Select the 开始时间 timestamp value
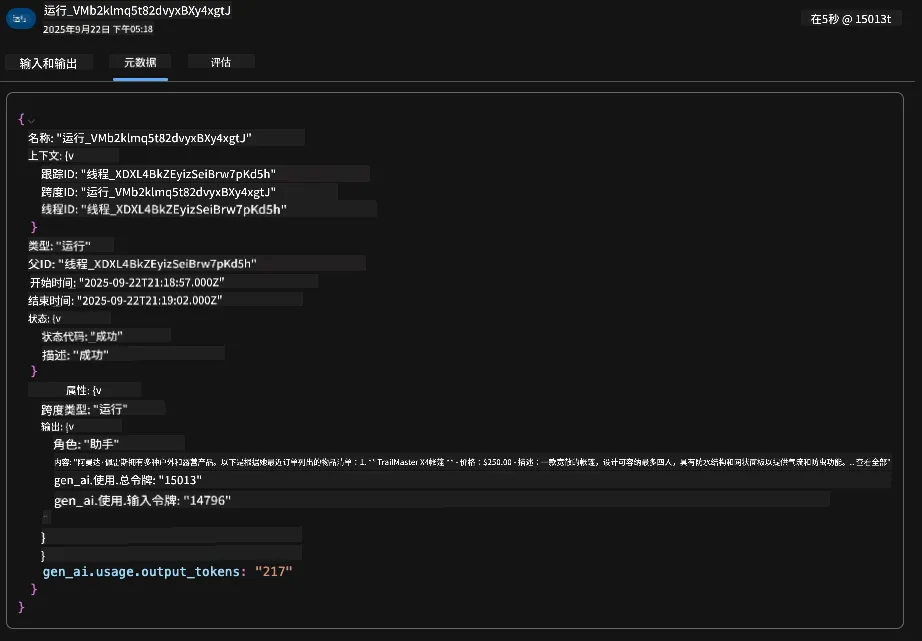The image size is (922, 641). tap(152, 282)
